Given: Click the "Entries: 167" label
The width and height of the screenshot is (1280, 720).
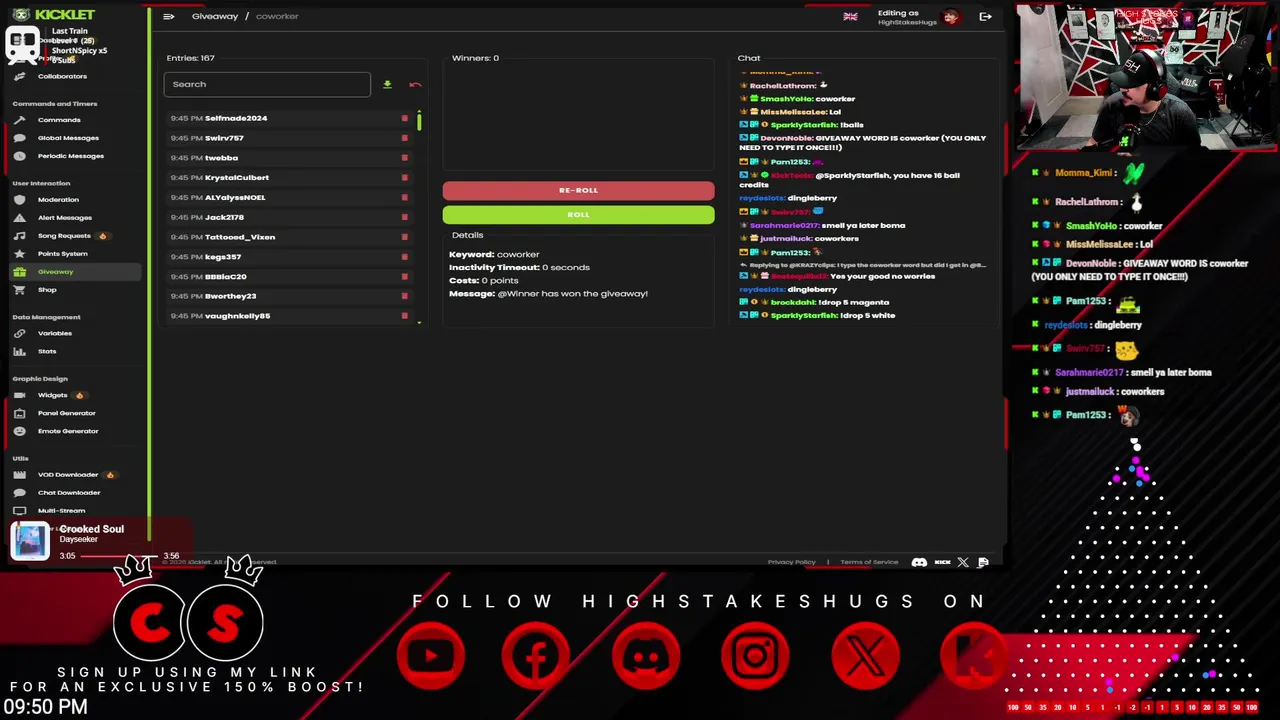Looking at the screenshot, I should (x=190, y=58).
